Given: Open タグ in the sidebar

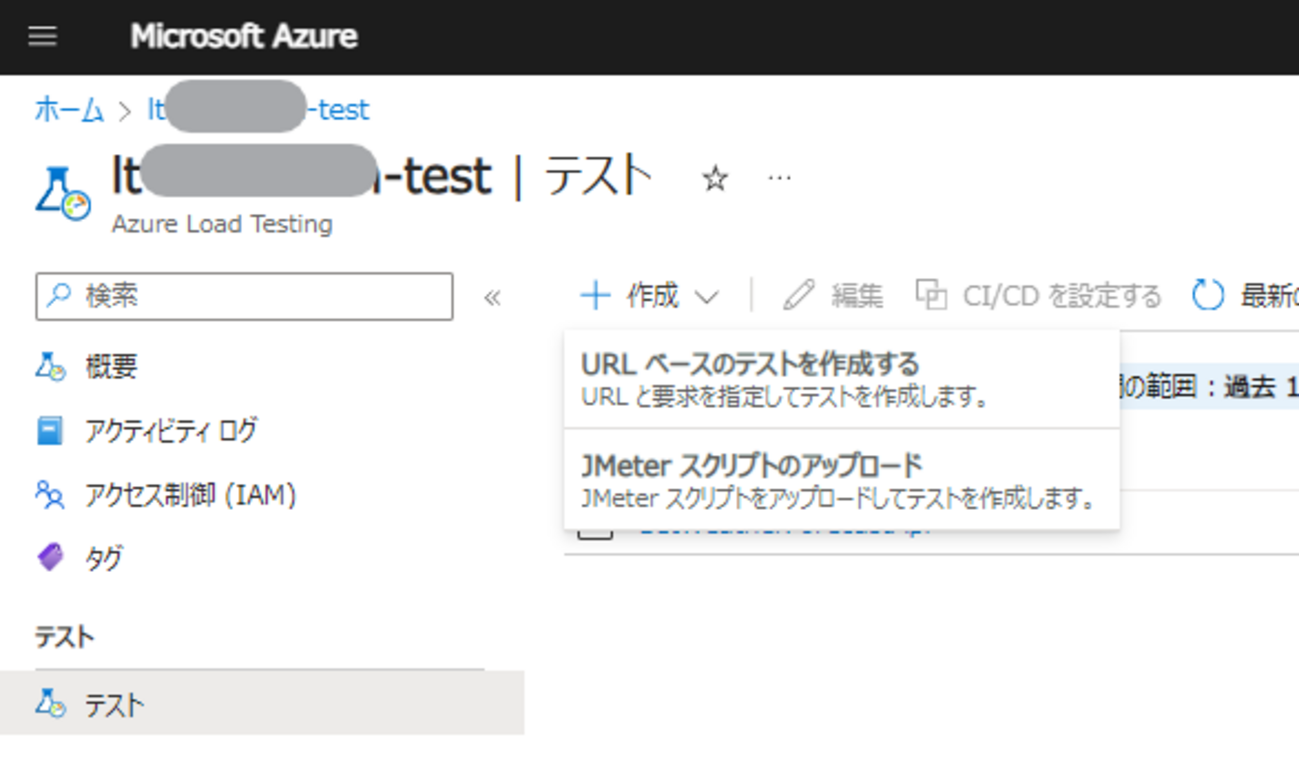Looking at the screenshot, I should 79,558.
